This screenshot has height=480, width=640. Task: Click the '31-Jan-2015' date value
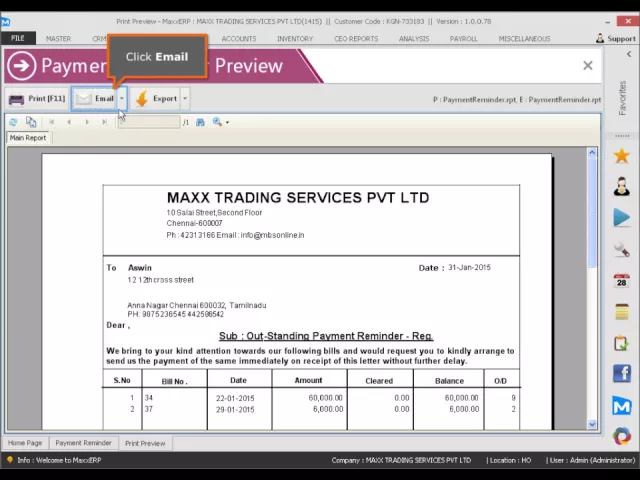(x=469, y=267)
